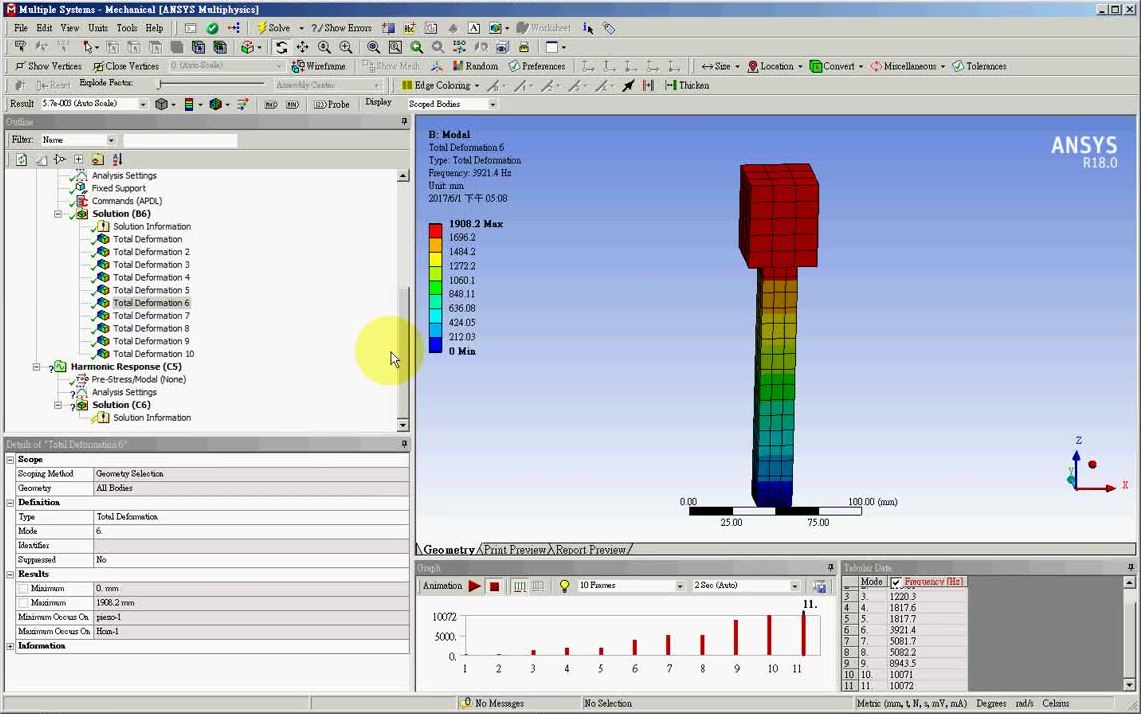Click the distributed frames animation icon
This screenshot has height=714, width=1141.
pos(520,586)
